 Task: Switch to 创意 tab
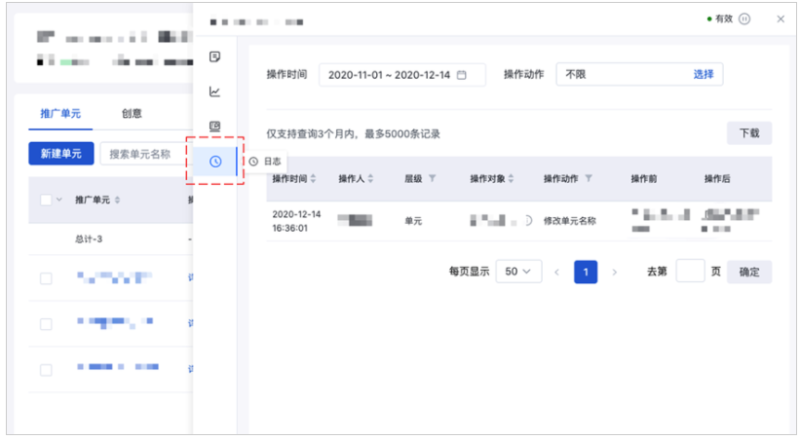pos(132,113)
